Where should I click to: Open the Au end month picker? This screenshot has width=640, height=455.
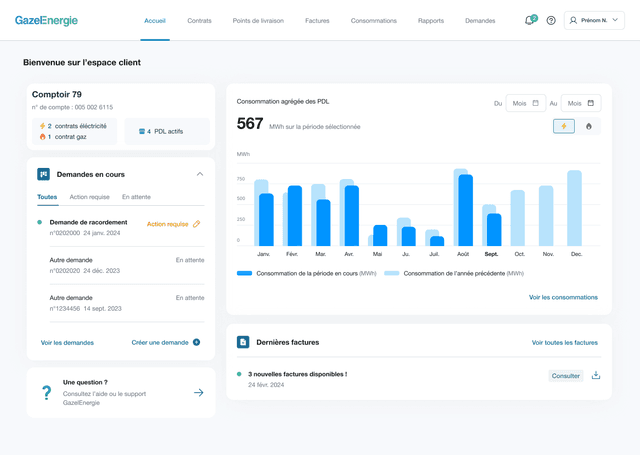580,103
